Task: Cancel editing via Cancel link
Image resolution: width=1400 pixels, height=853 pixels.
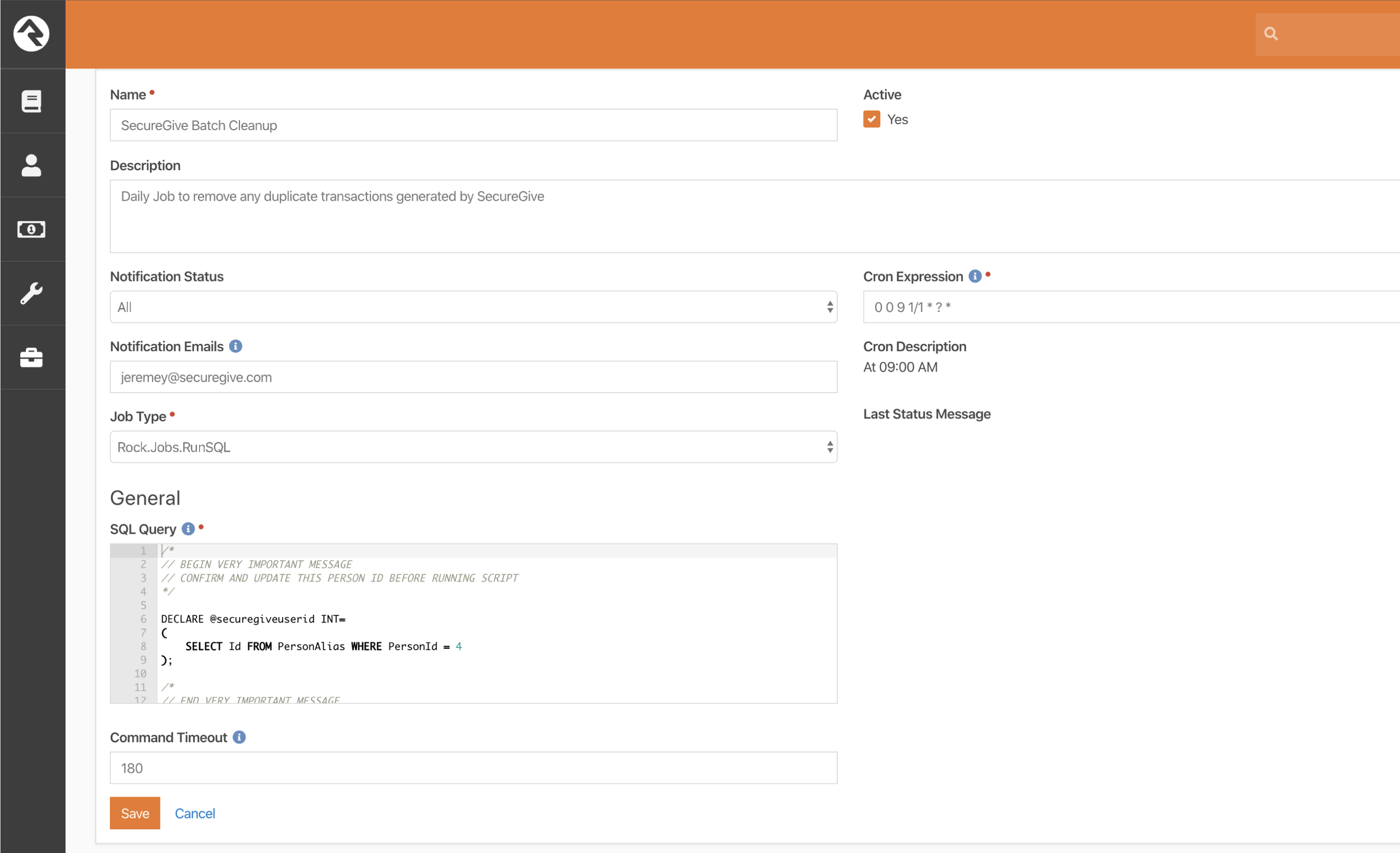Action: [x=195, y=813]
